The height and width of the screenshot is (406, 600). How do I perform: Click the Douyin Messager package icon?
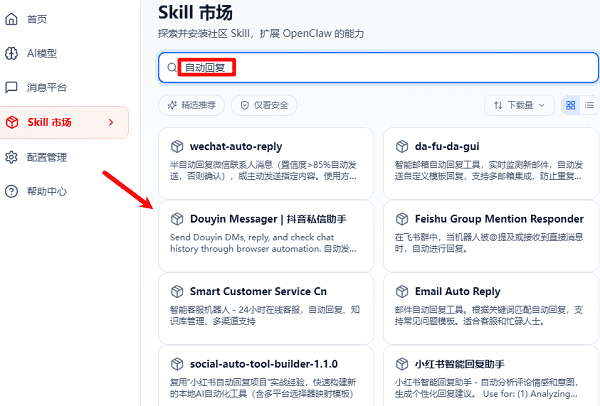pos(178,218)
